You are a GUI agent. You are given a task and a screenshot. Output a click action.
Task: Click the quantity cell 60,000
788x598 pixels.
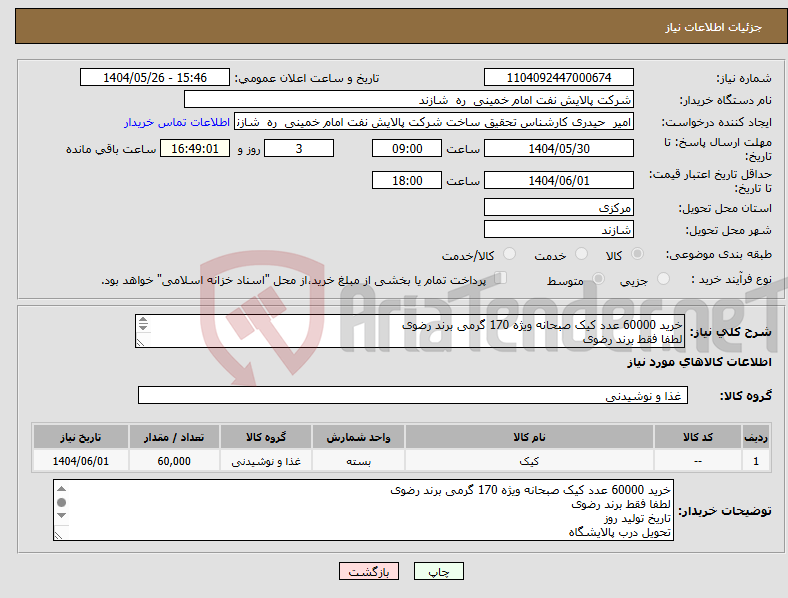pyautogui.click(x=174, y=461)
